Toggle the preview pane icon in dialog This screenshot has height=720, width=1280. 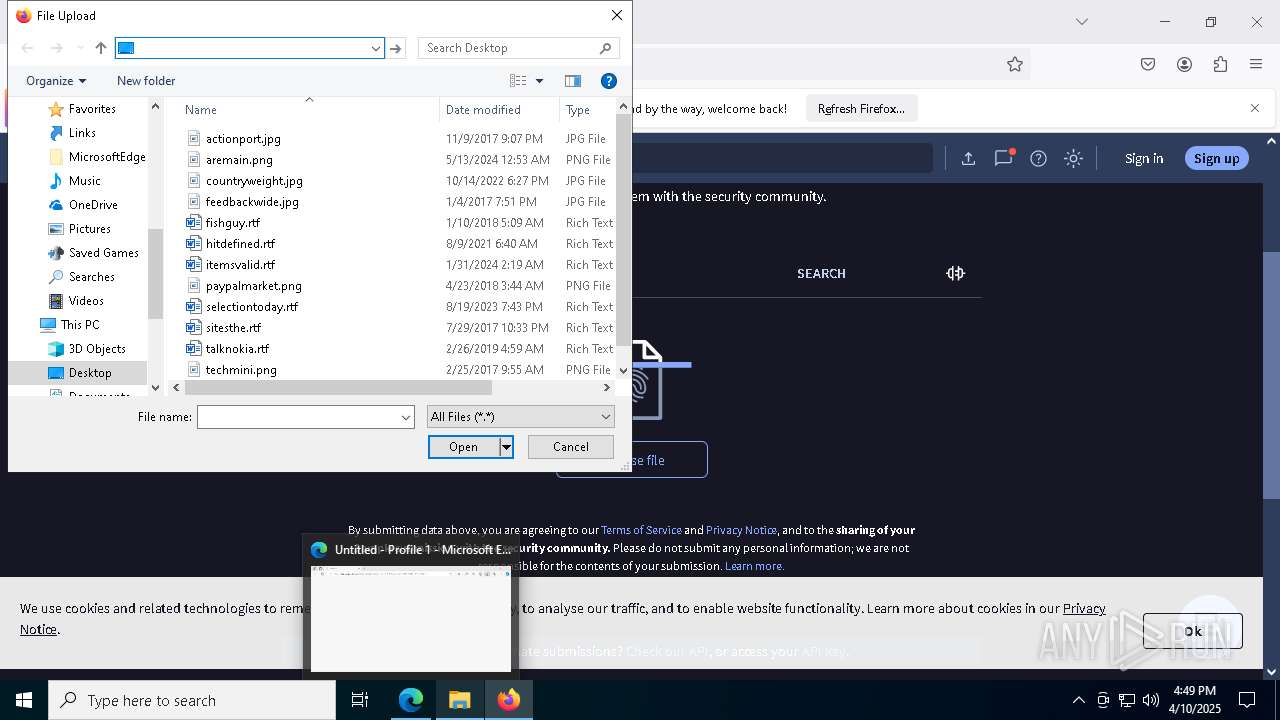tap(573, 81)
